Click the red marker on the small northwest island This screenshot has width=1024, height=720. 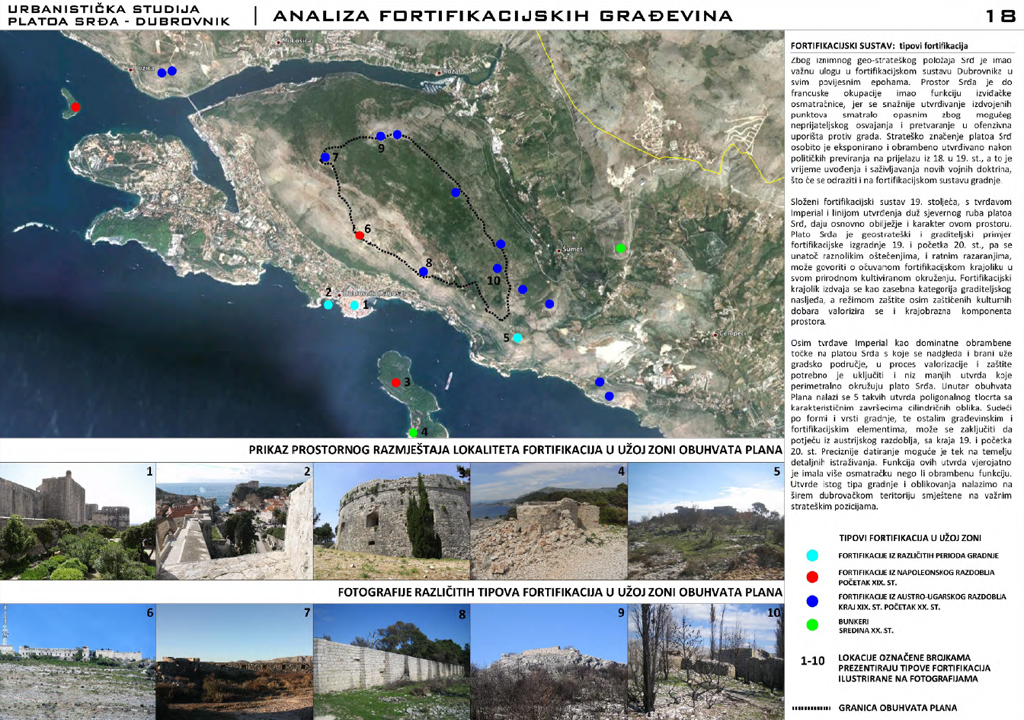pyautogui.click(x=76, y=107)
